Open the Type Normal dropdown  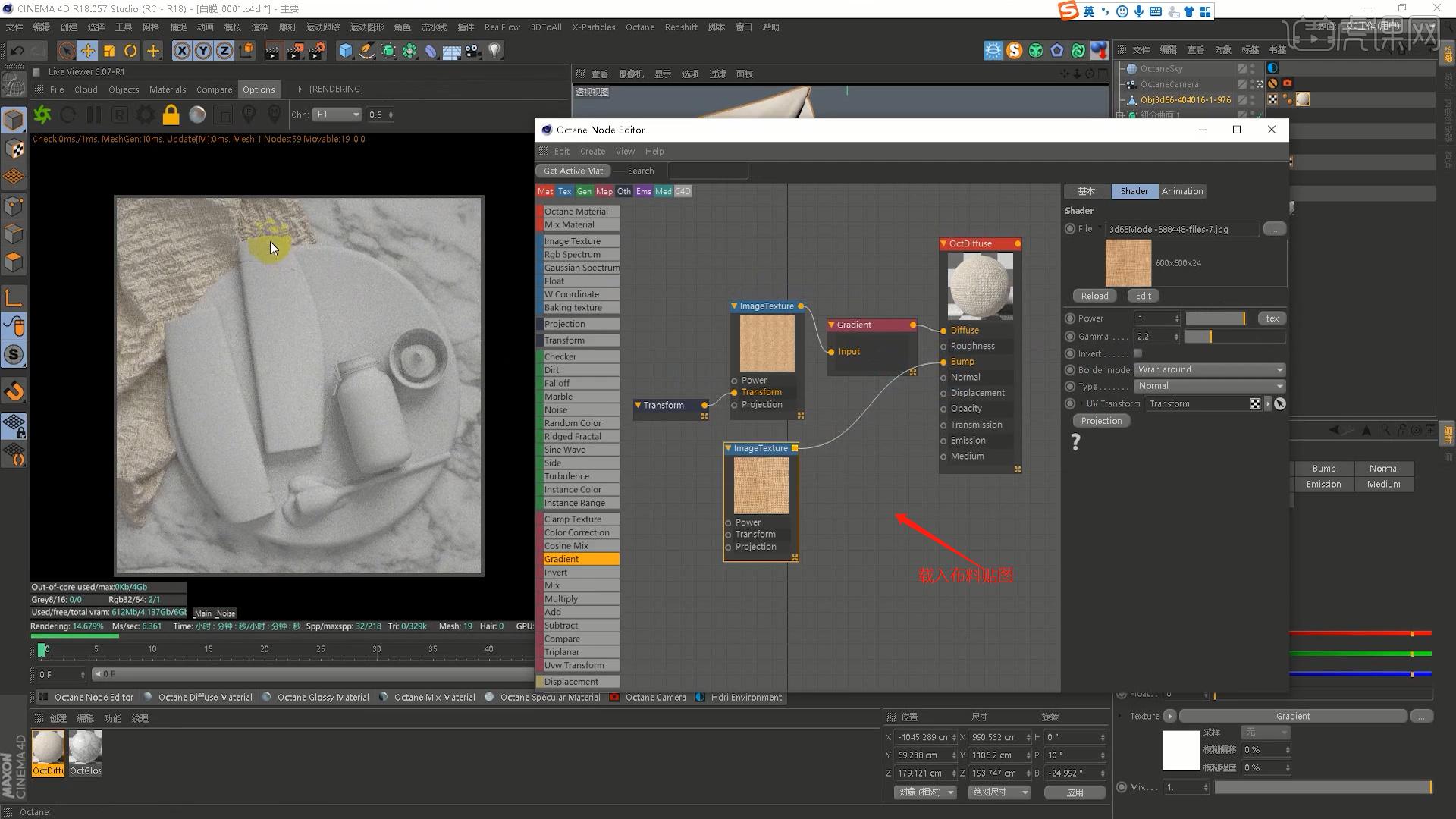click(1210, 386)
